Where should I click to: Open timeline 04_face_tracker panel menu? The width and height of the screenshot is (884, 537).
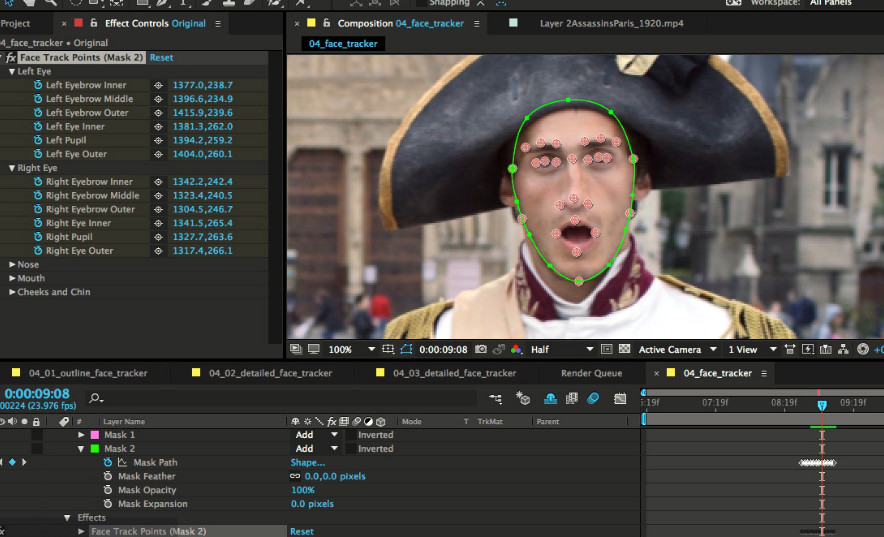pyautogui.click(x=764, y=373)
